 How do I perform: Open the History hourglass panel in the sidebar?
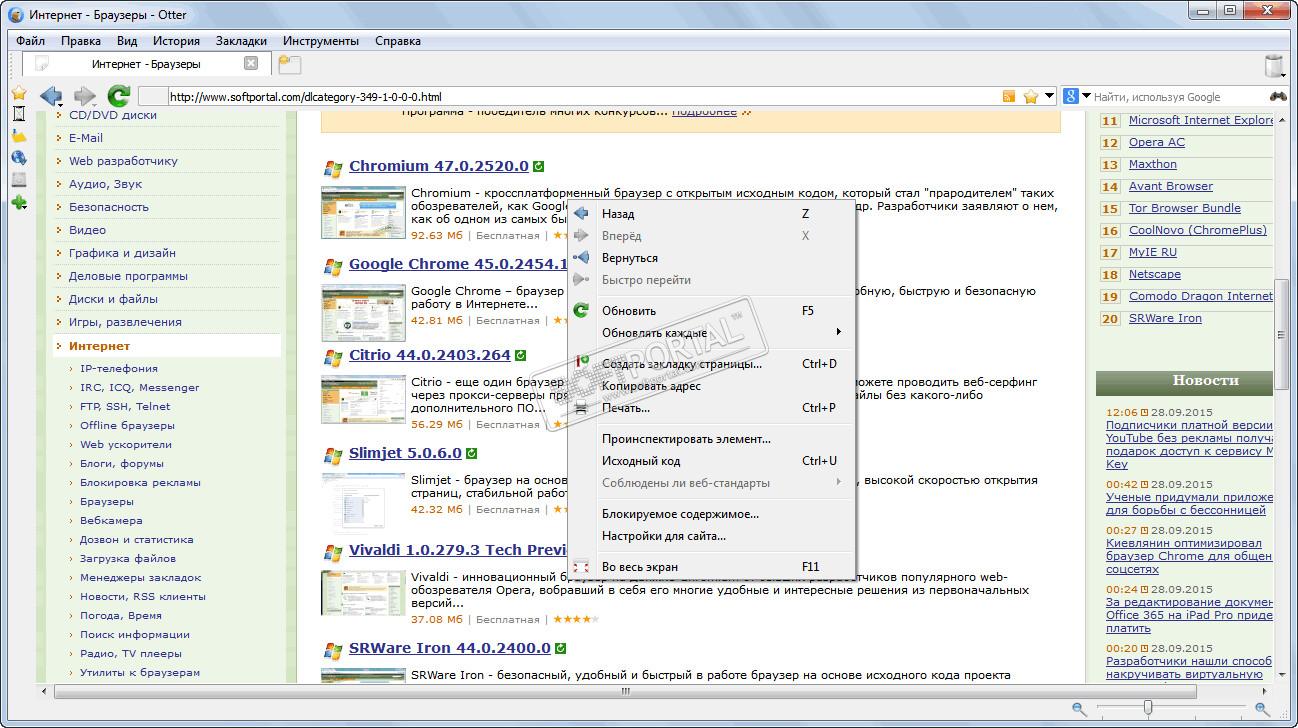coord(18,114)
